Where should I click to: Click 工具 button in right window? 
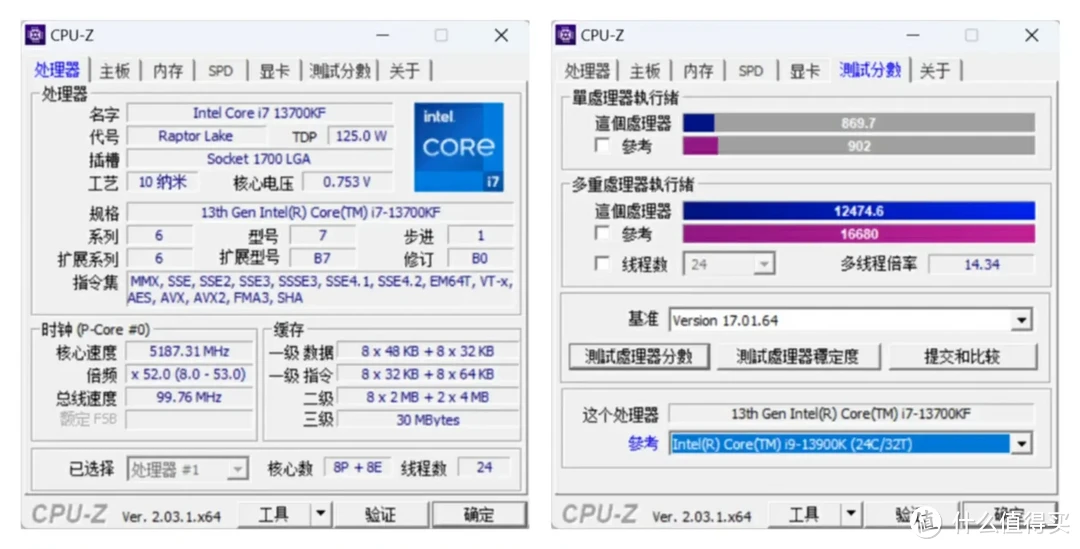804,514
